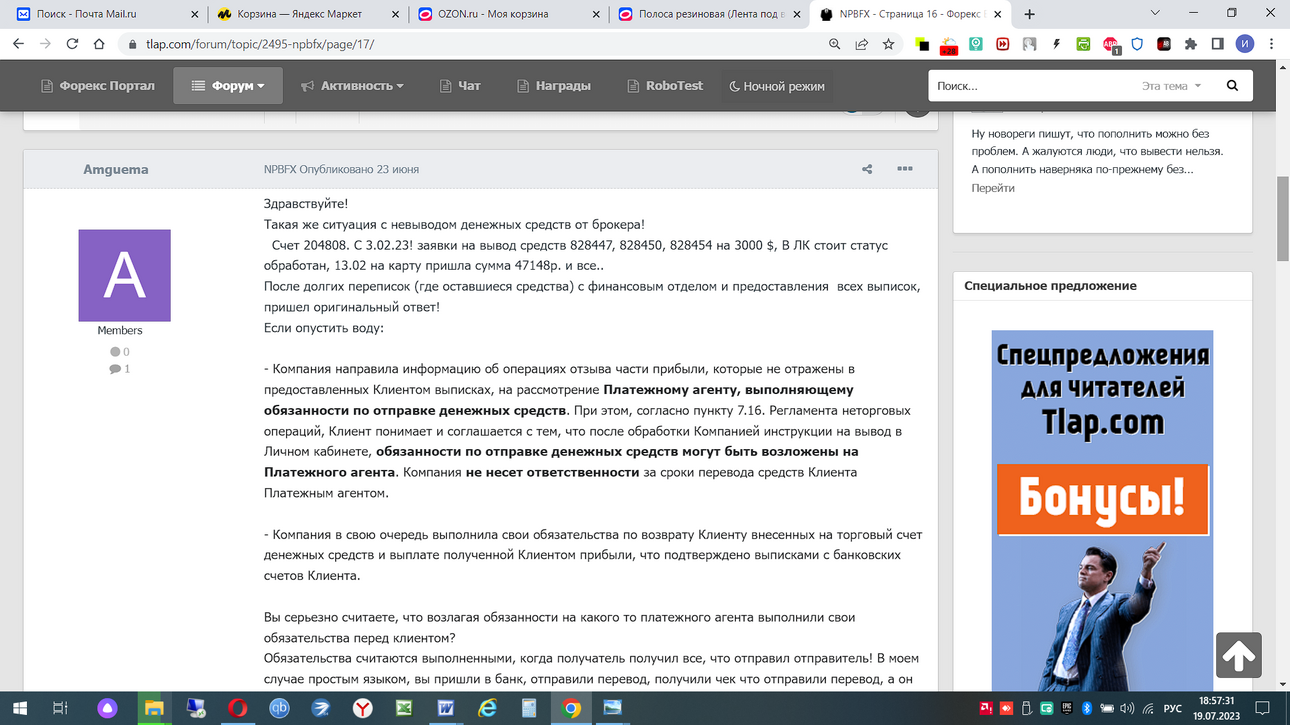Open Epic Games tray icon
This screenshot has height=725, width=1290.
1067,708
